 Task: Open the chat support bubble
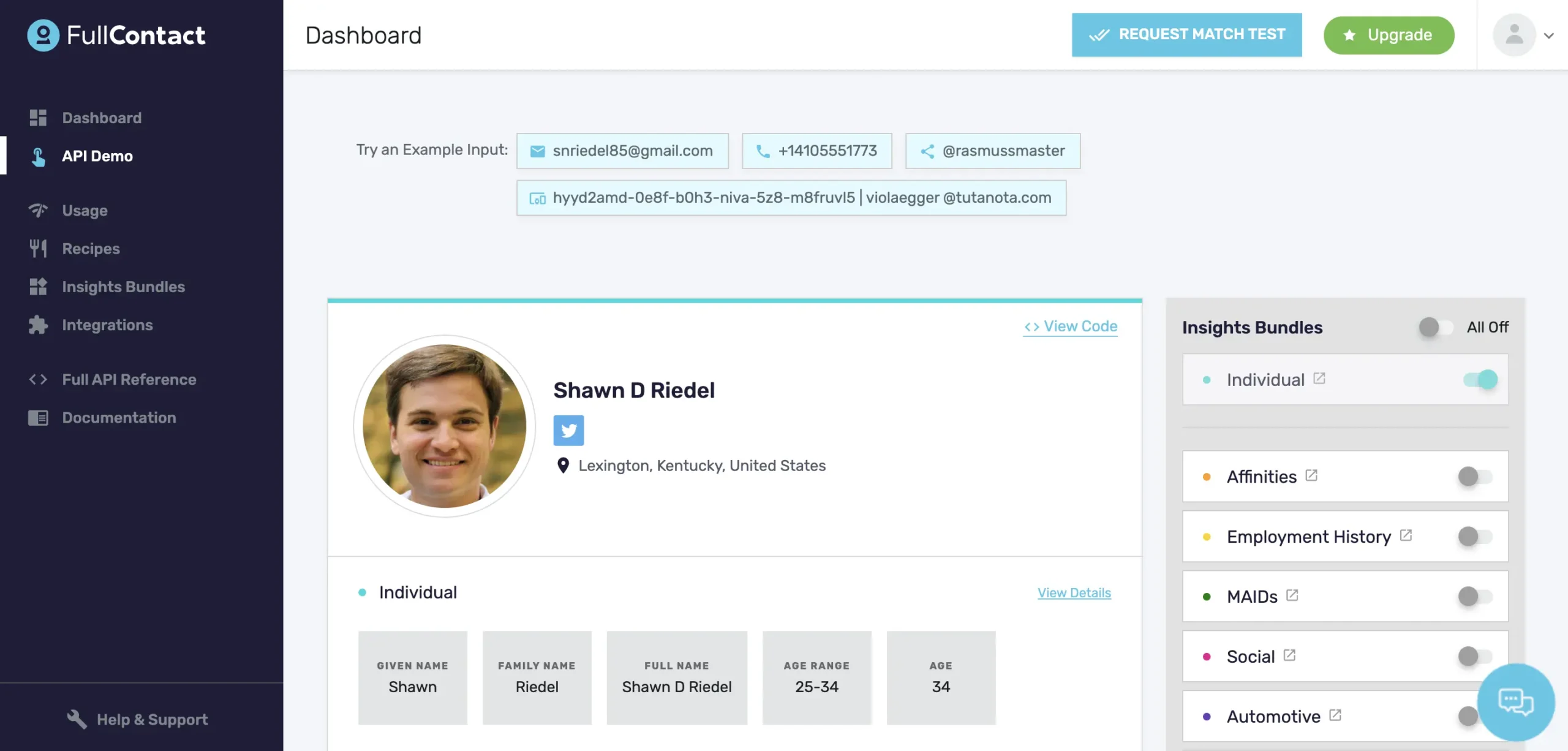1515,702
